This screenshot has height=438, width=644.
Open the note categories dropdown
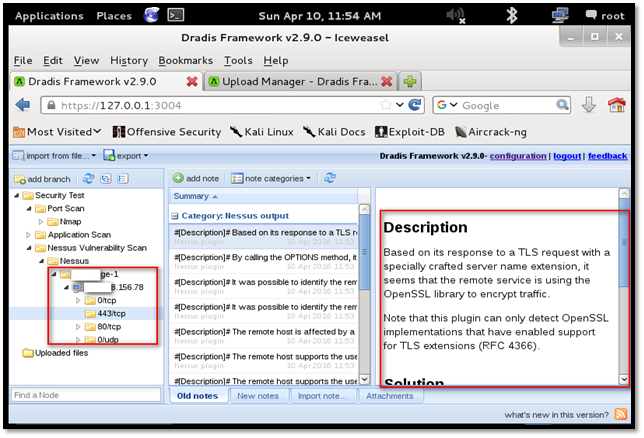click(x=272, y=178)
